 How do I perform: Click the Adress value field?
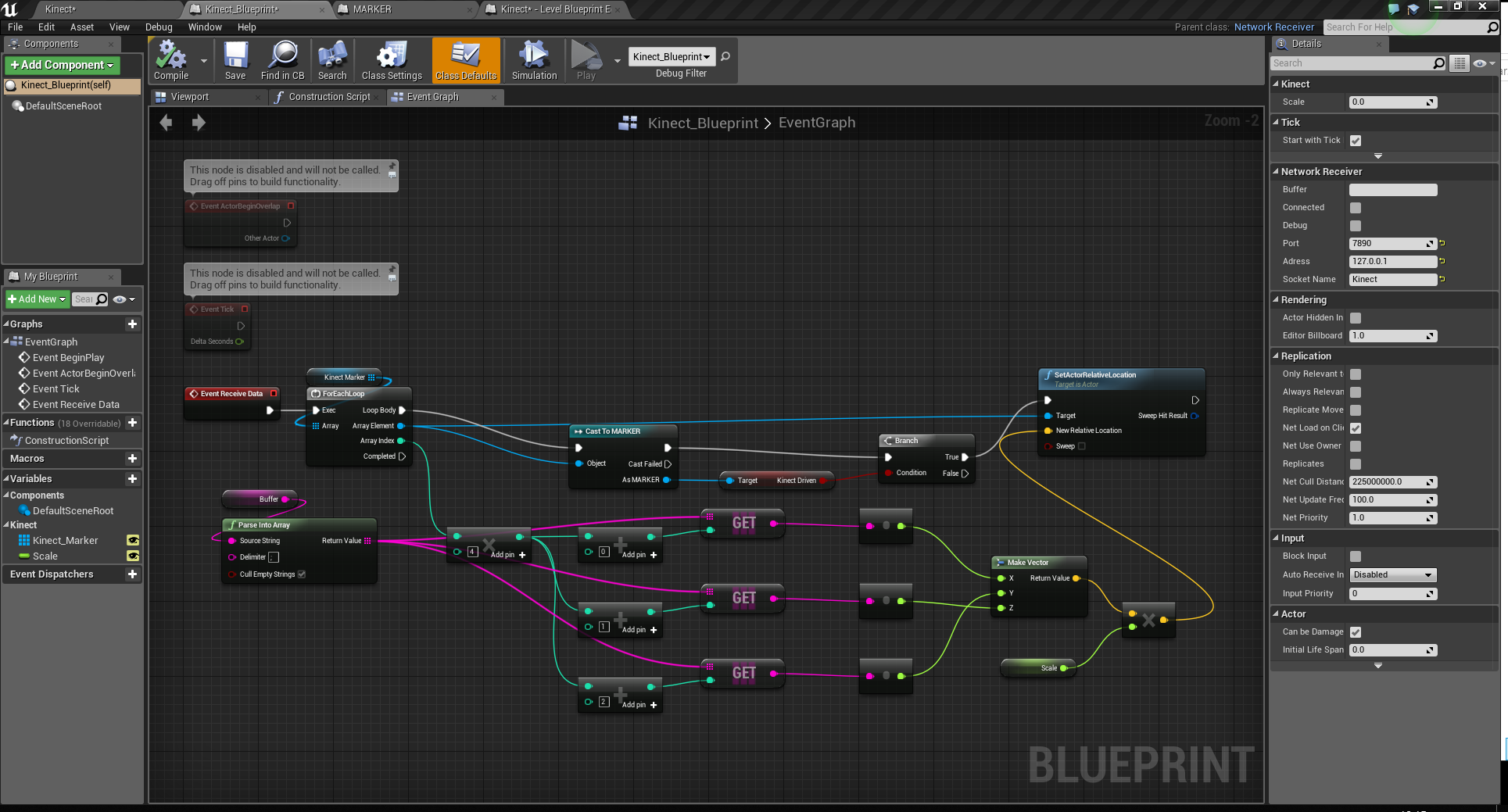pyautogui.click(x=1392, y=262)
